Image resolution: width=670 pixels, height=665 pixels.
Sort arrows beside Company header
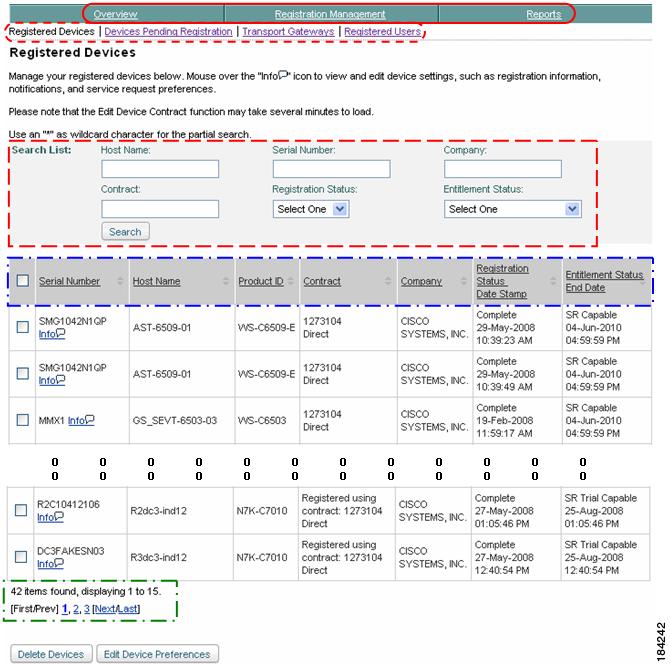point(464,281)
